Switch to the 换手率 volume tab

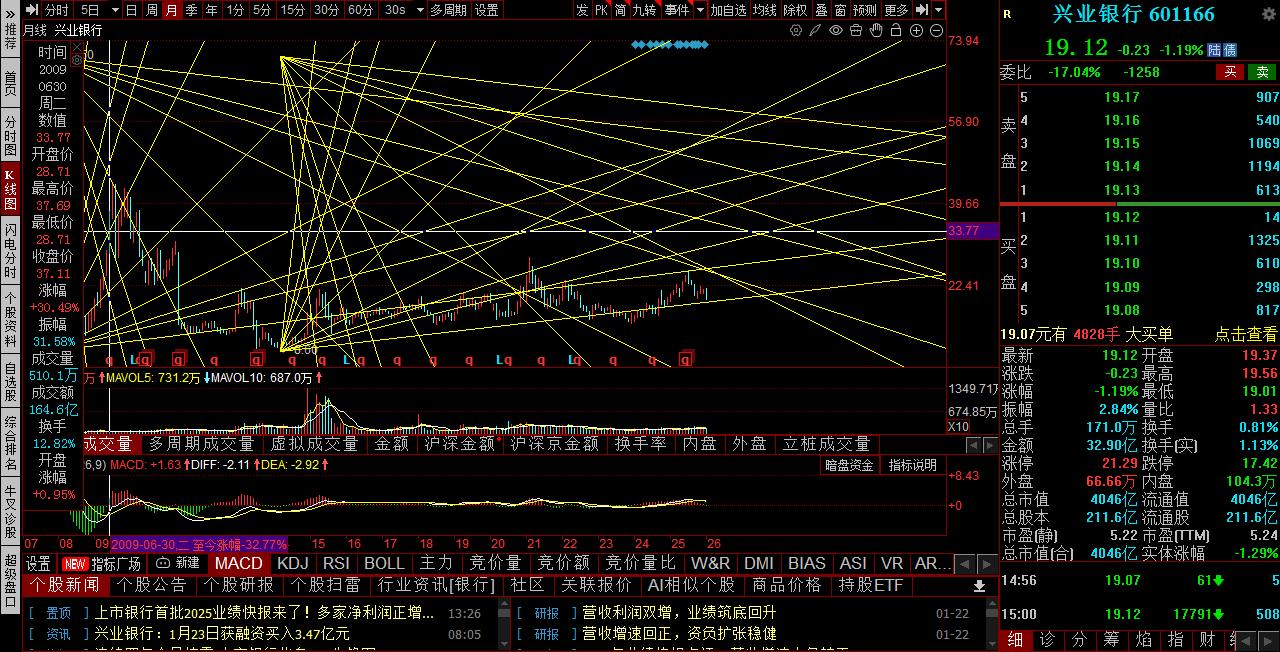coord(640,444)
